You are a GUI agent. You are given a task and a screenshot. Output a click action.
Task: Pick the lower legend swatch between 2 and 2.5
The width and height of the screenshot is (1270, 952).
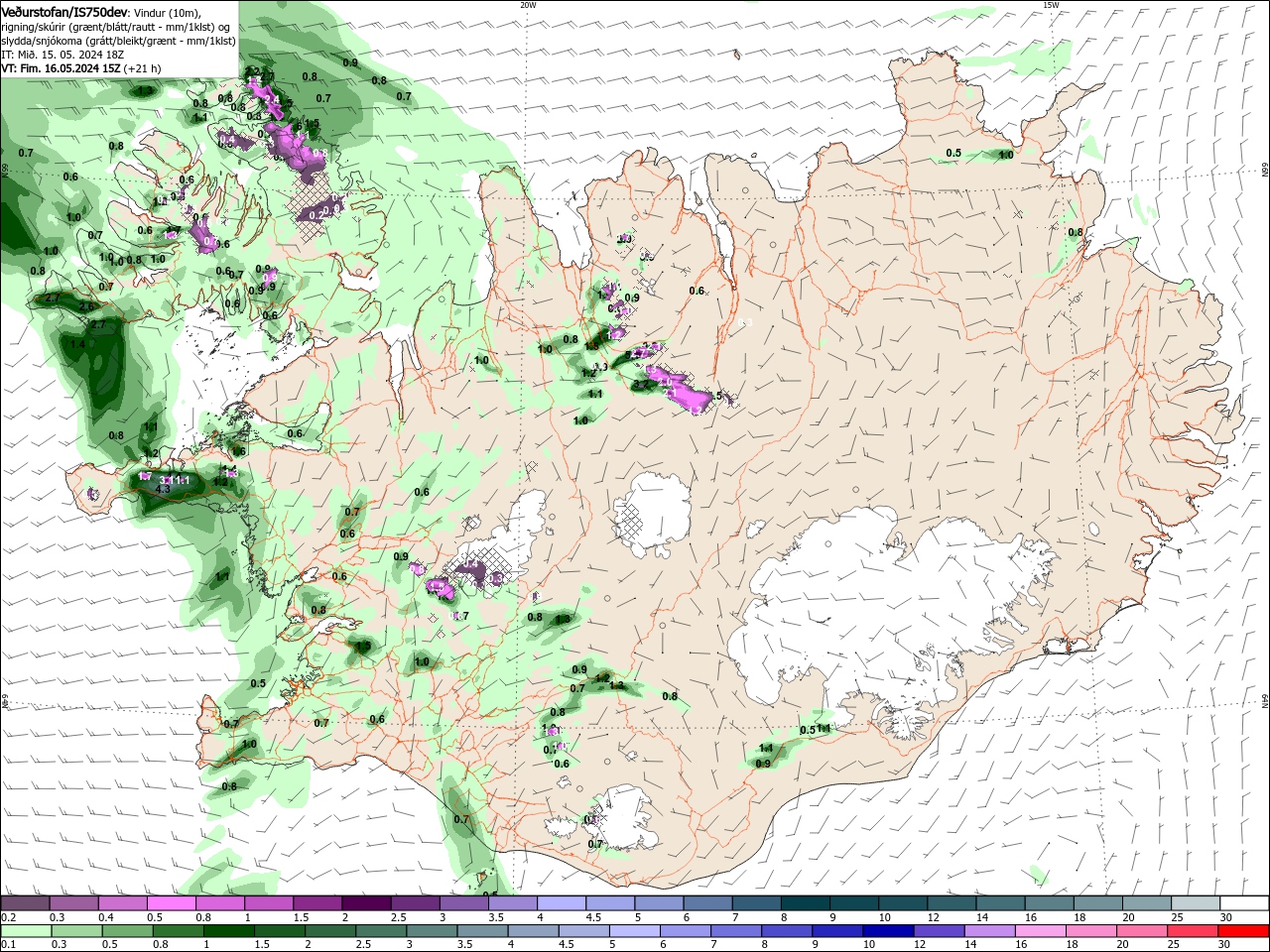(x=330, y=931)
